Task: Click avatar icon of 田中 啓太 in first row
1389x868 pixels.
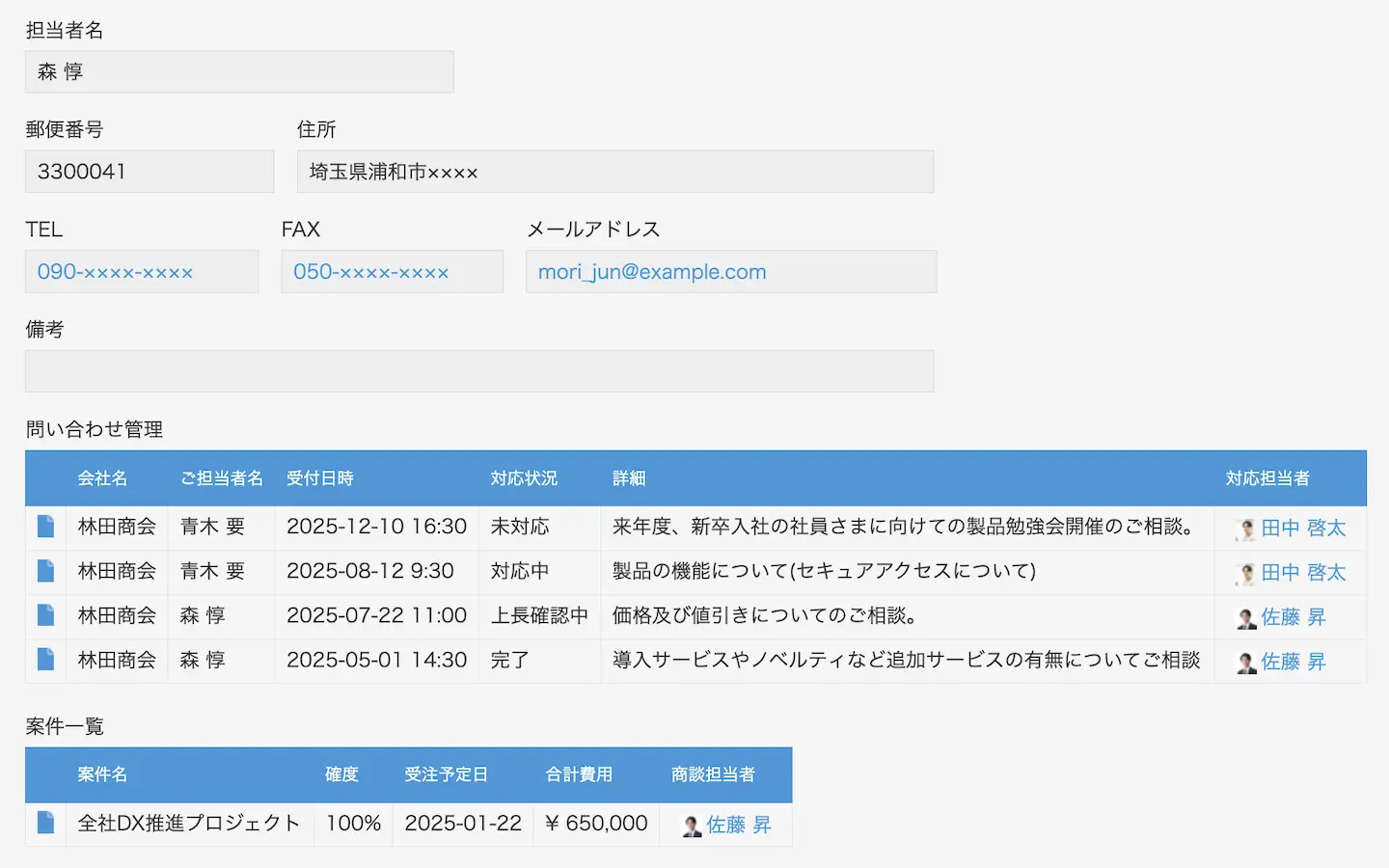Action: pyautogui.click(x=1246, y=529)
